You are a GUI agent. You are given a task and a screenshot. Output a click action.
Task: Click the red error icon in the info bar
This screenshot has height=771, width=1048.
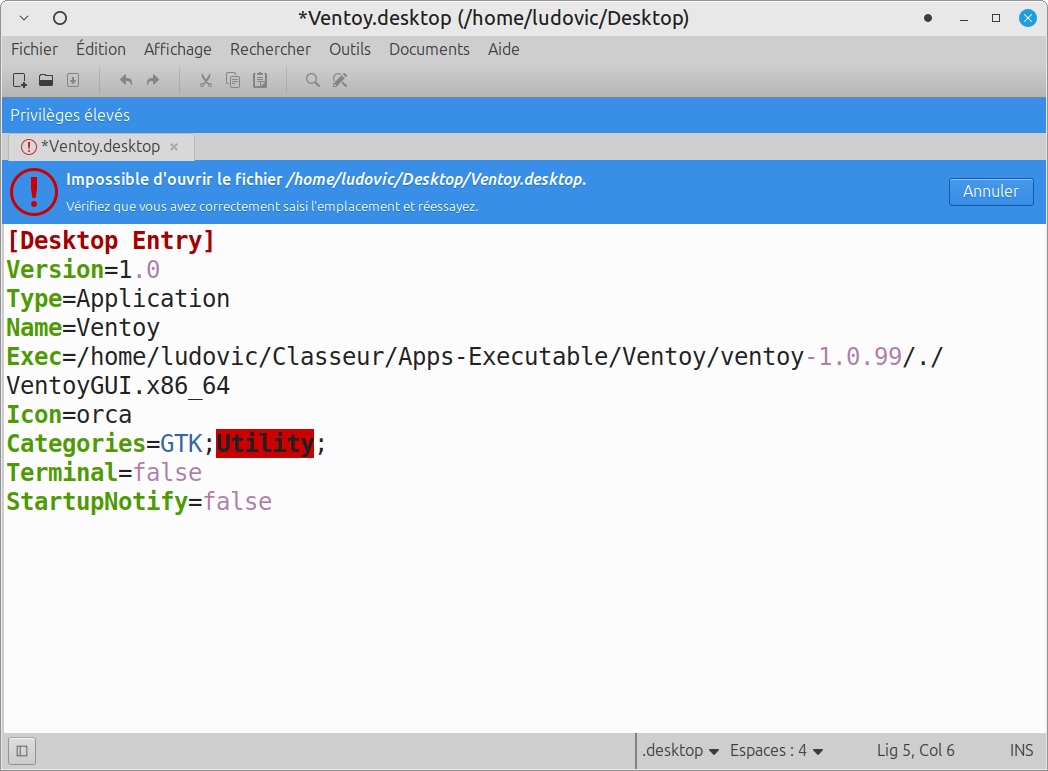(x=33, y=192)
